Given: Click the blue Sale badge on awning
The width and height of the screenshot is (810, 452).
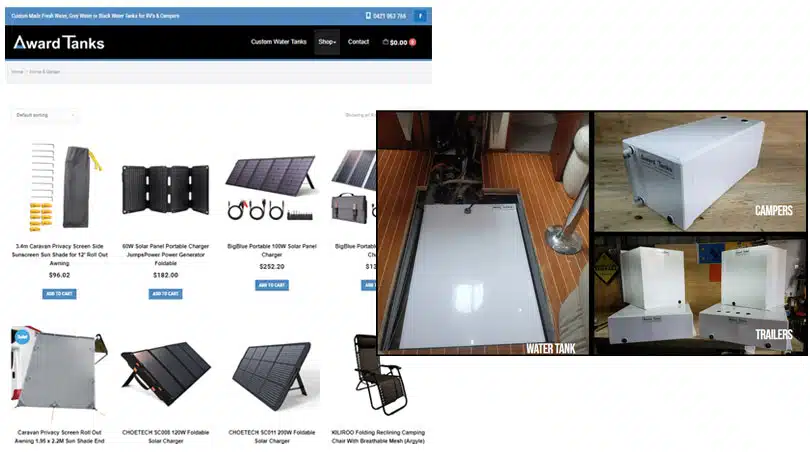Looking at the screenshot, I should click(19, 337).
